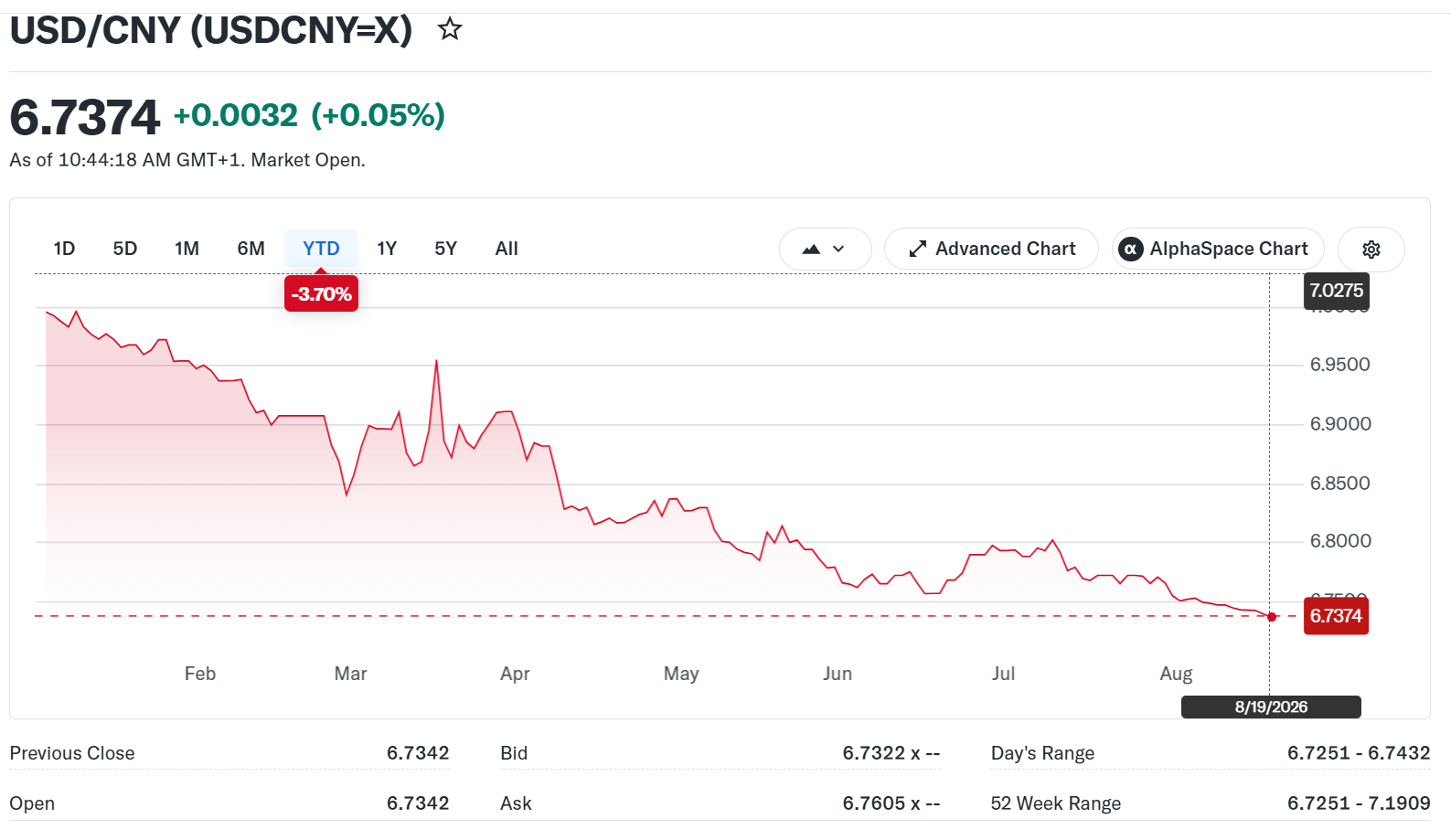1451x840 pixels.
Task: Show the 5Y range chart
Action: pyautogui.click(x=446, y=249)
